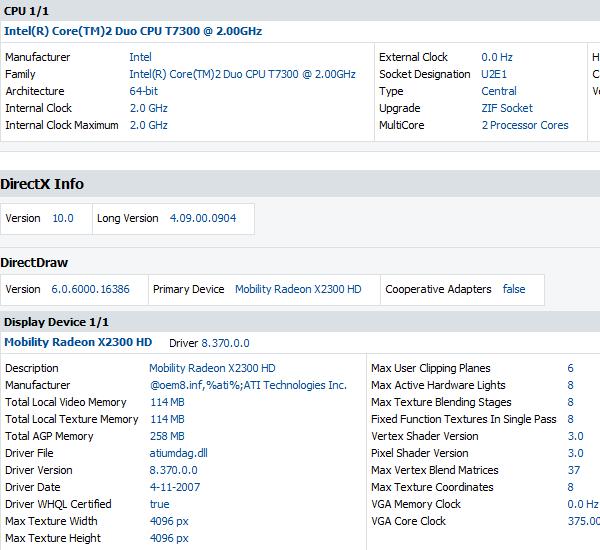600x550 pixels.
Task: Select the Architecture value 64-bit
Action: pyautogui.click(x=143, y=91)
